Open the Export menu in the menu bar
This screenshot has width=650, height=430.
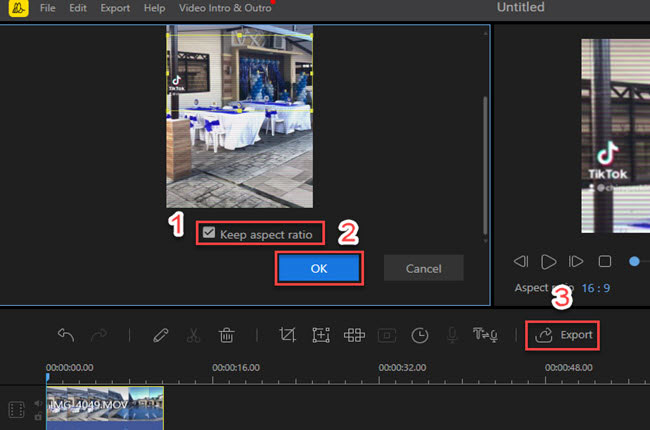[x=115, y=8]
